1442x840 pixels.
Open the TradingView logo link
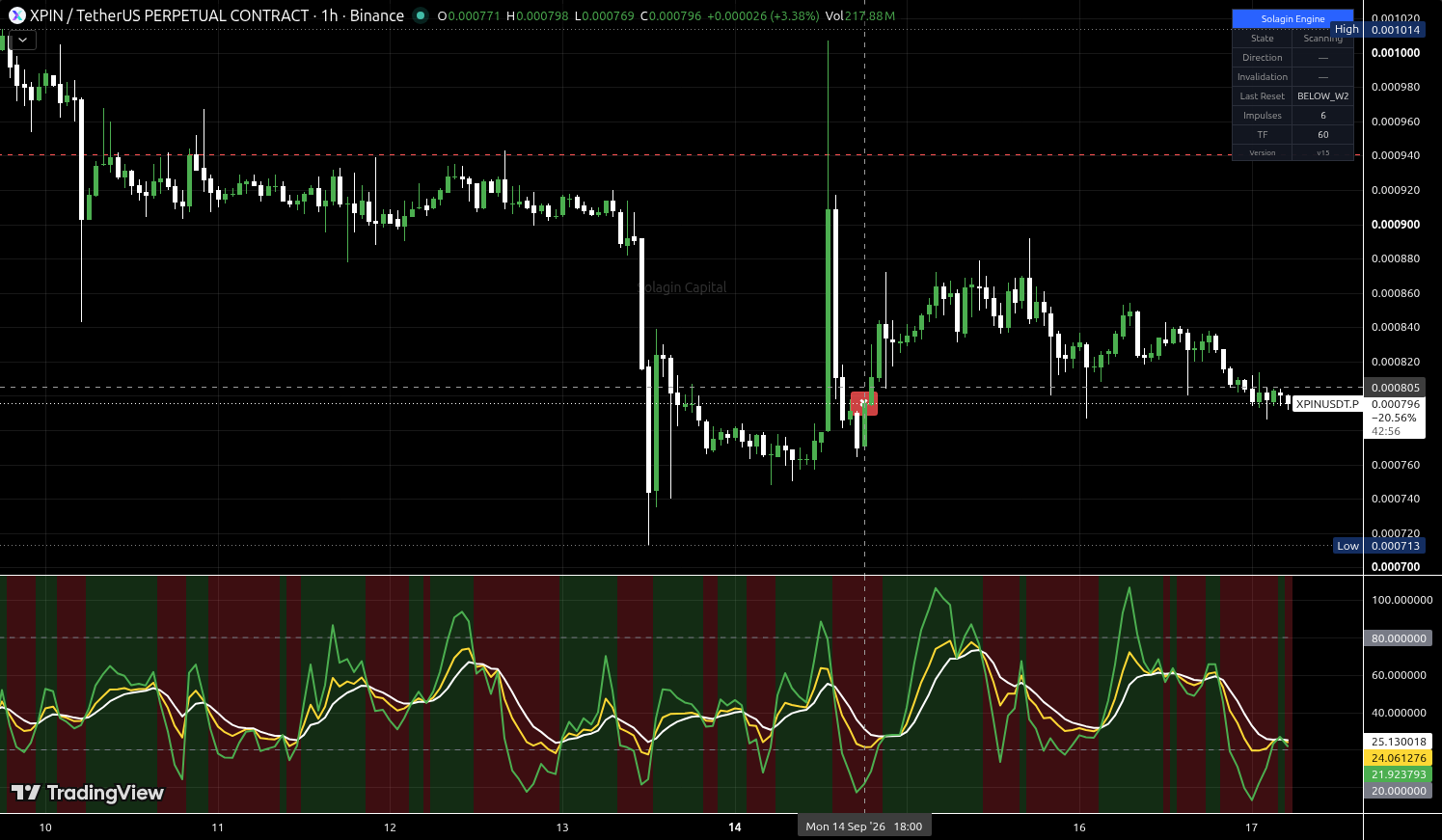[88, 793]
